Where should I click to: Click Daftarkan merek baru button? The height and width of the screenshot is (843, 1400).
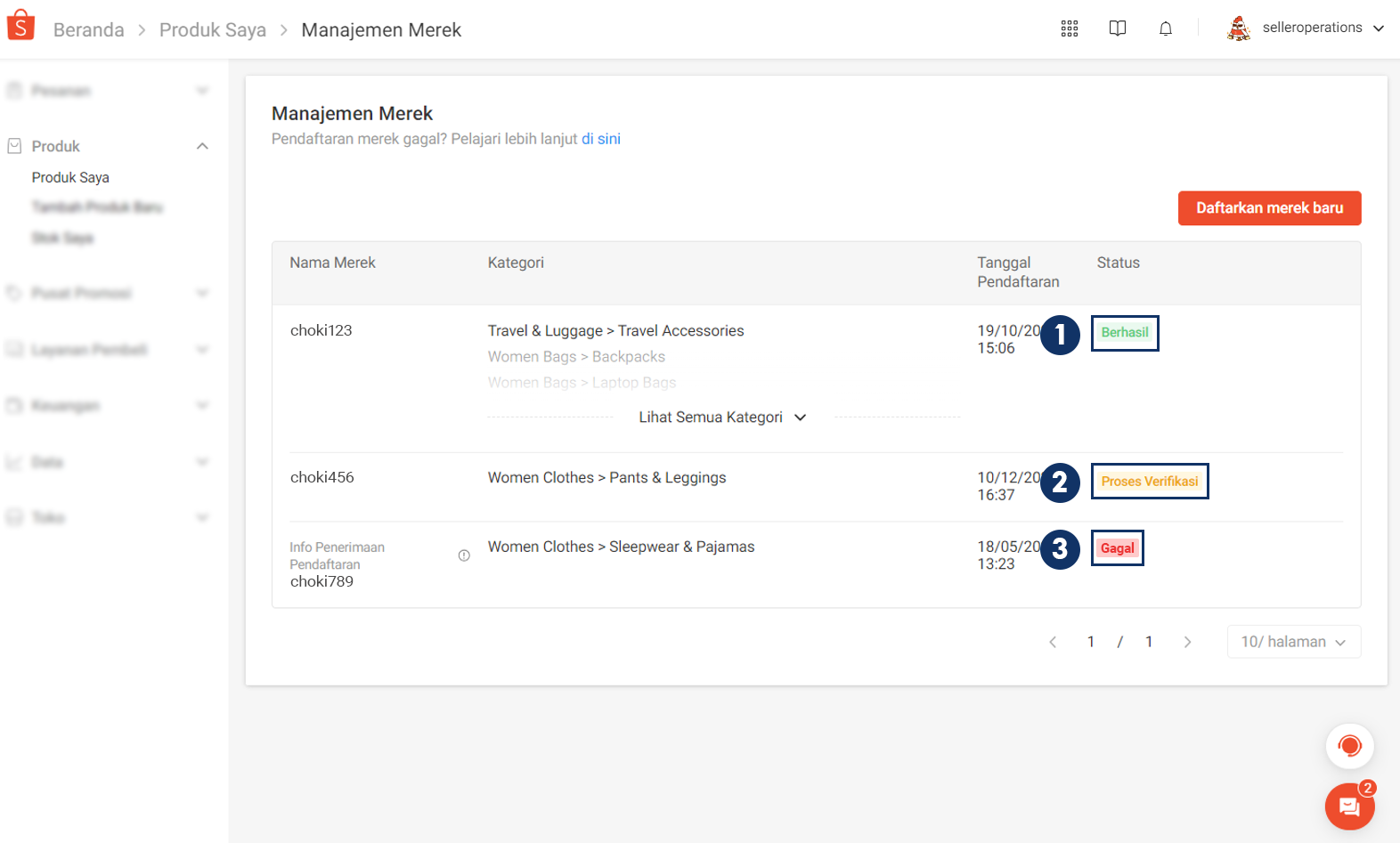(x=1269, y=208)
